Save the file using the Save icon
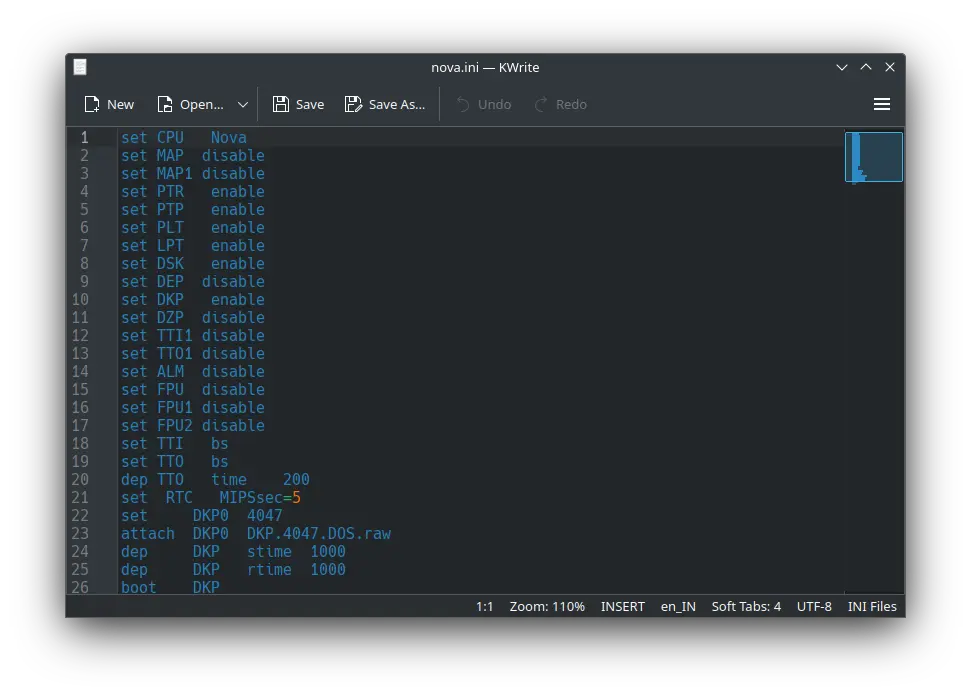 [x=281, y=104]
